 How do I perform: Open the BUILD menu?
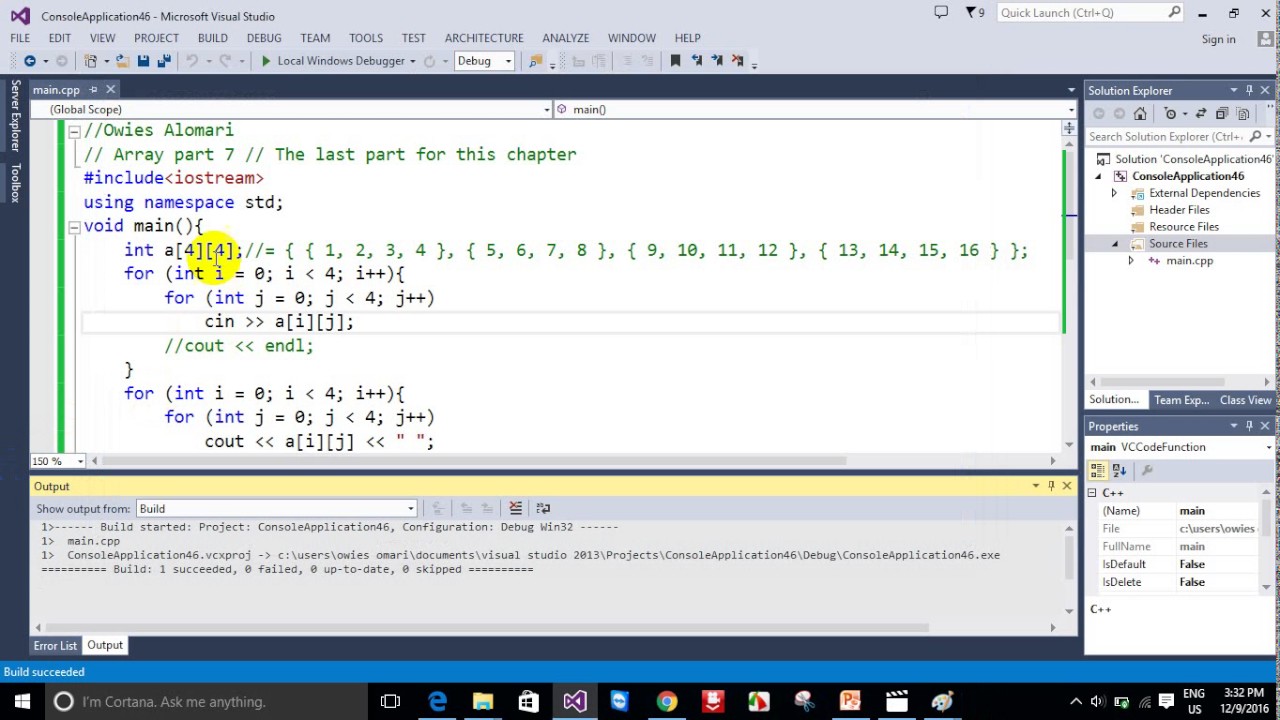[x=213, y=38]
